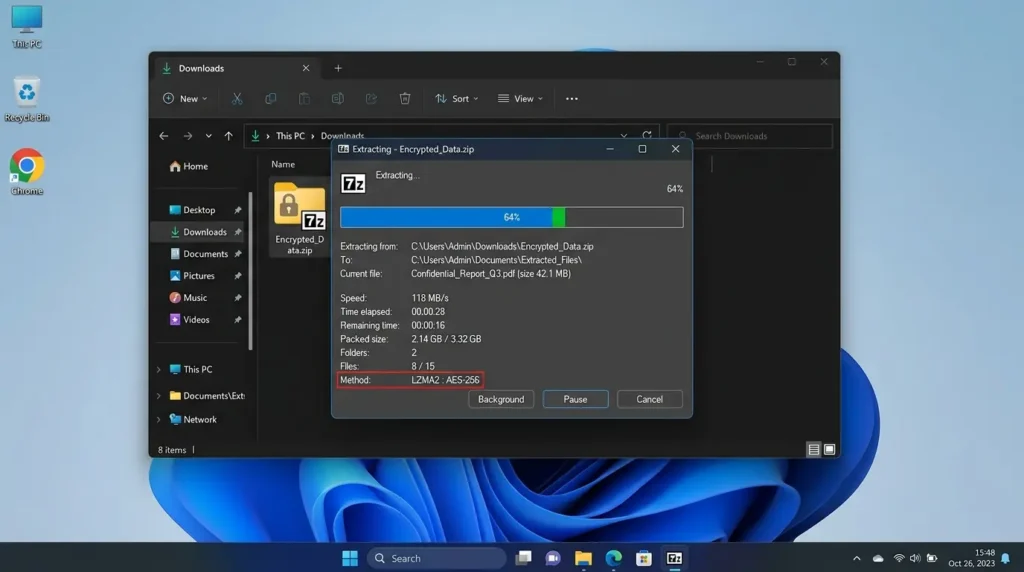The height and width of the screenshot is (572, 1024).
Task: Click the Copy icon in Explorer toolbar
Action: (270, 99)
